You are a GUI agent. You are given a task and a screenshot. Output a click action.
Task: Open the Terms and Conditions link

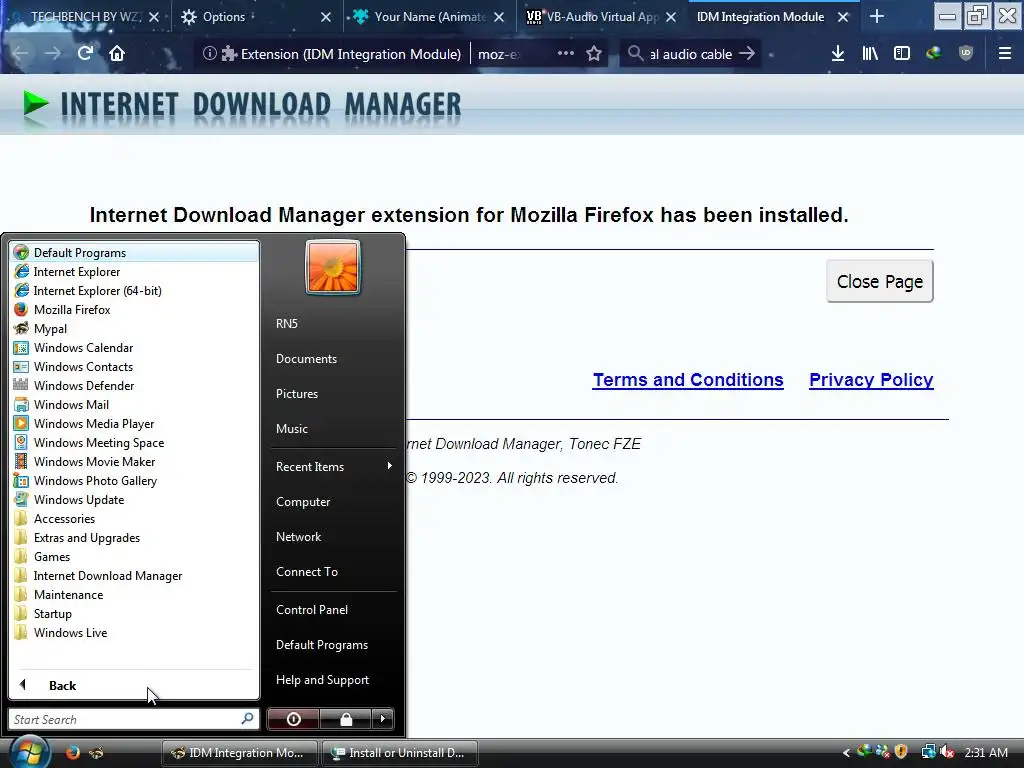pyautogui.click(x=688, y=380)
